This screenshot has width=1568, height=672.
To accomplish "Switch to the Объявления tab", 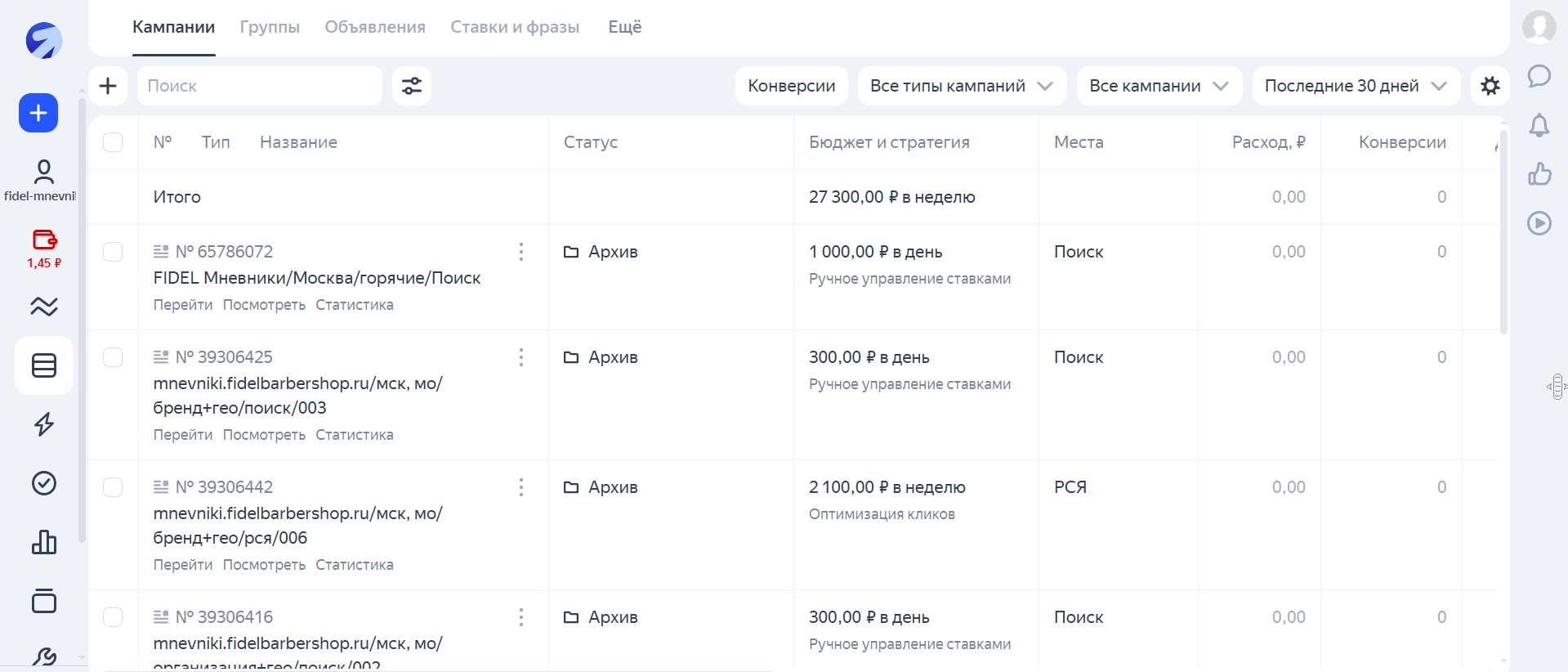I will coord(375,27).
